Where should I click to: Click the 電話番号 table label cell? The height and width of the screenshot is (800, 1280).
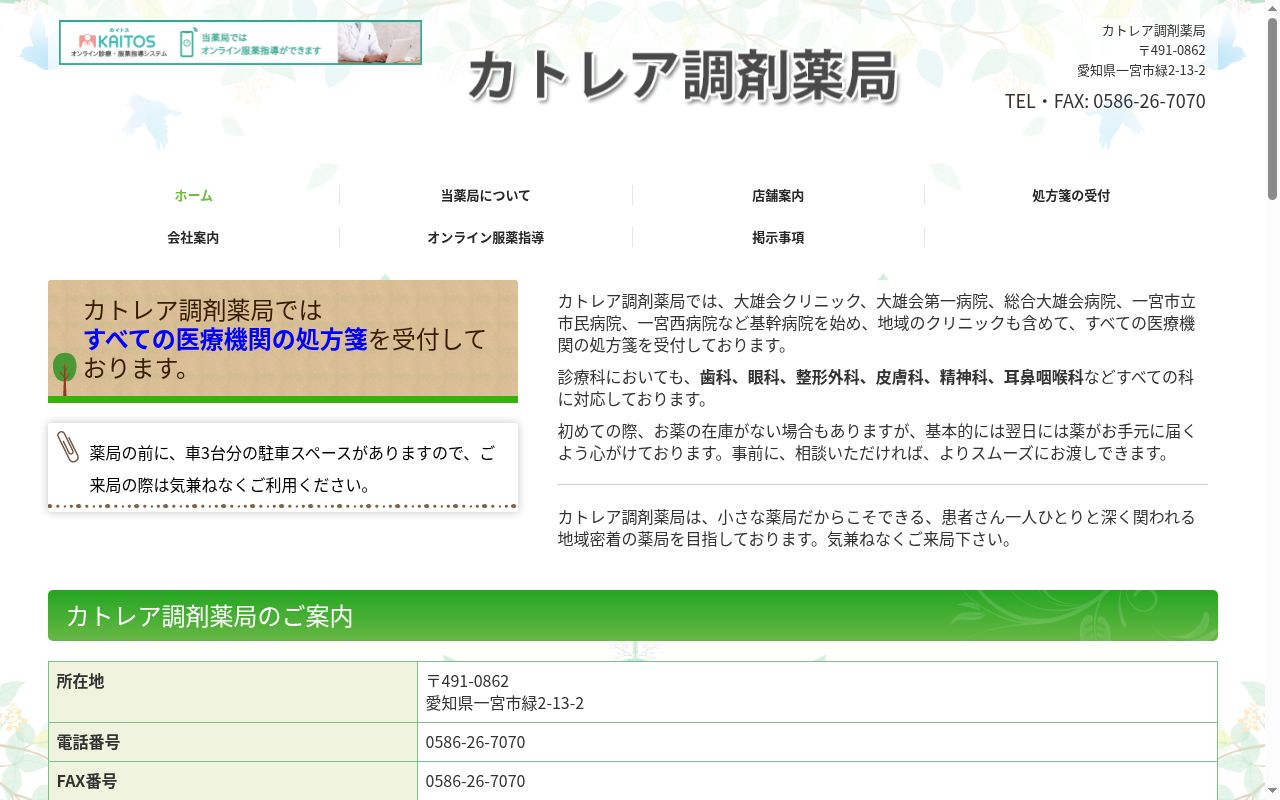tap(233, 742)
